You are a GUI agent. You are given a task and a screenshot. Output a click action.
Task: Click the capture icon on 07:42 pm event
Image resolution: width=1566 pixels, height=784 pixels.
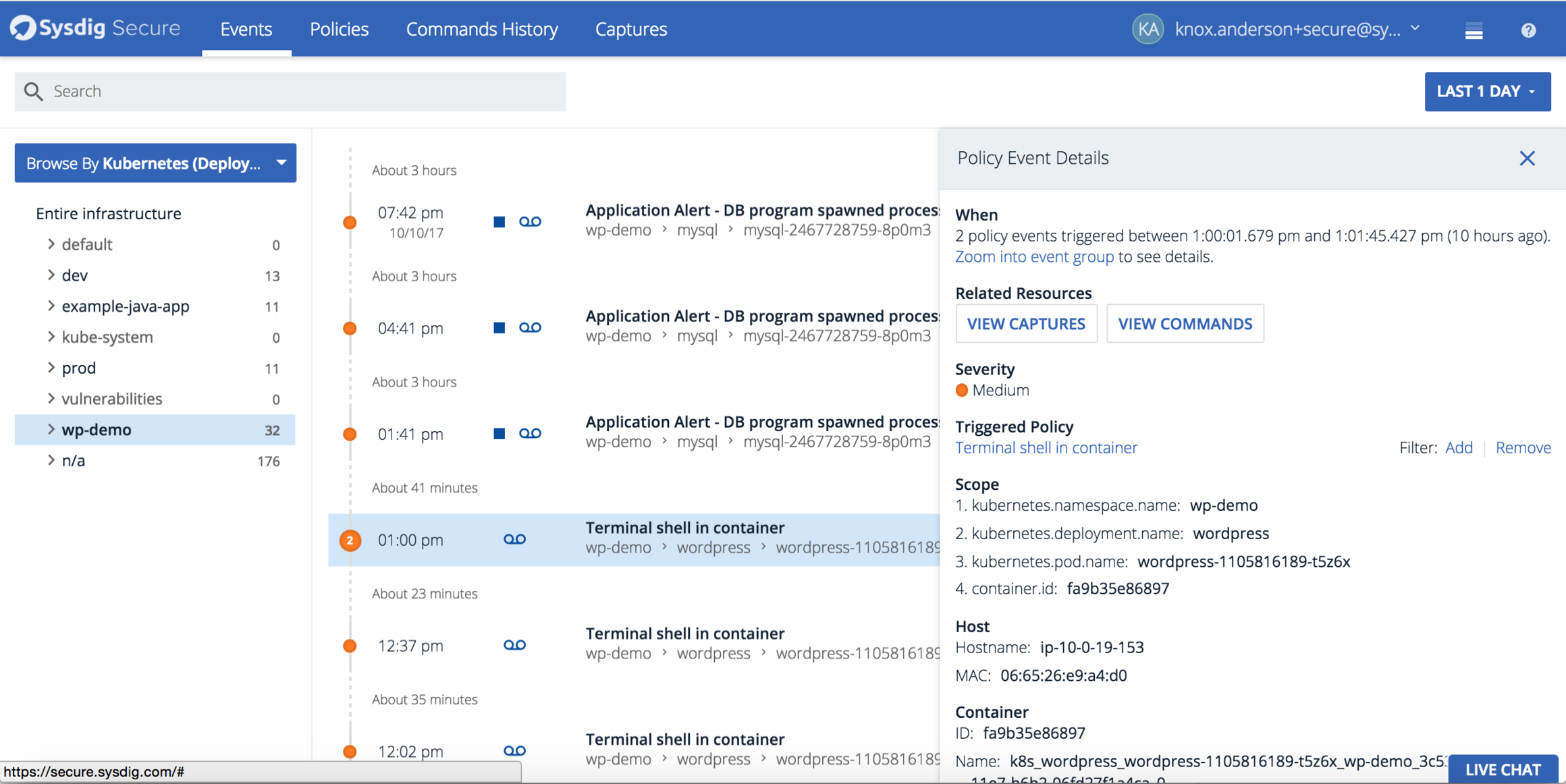[x=530, y=221]
